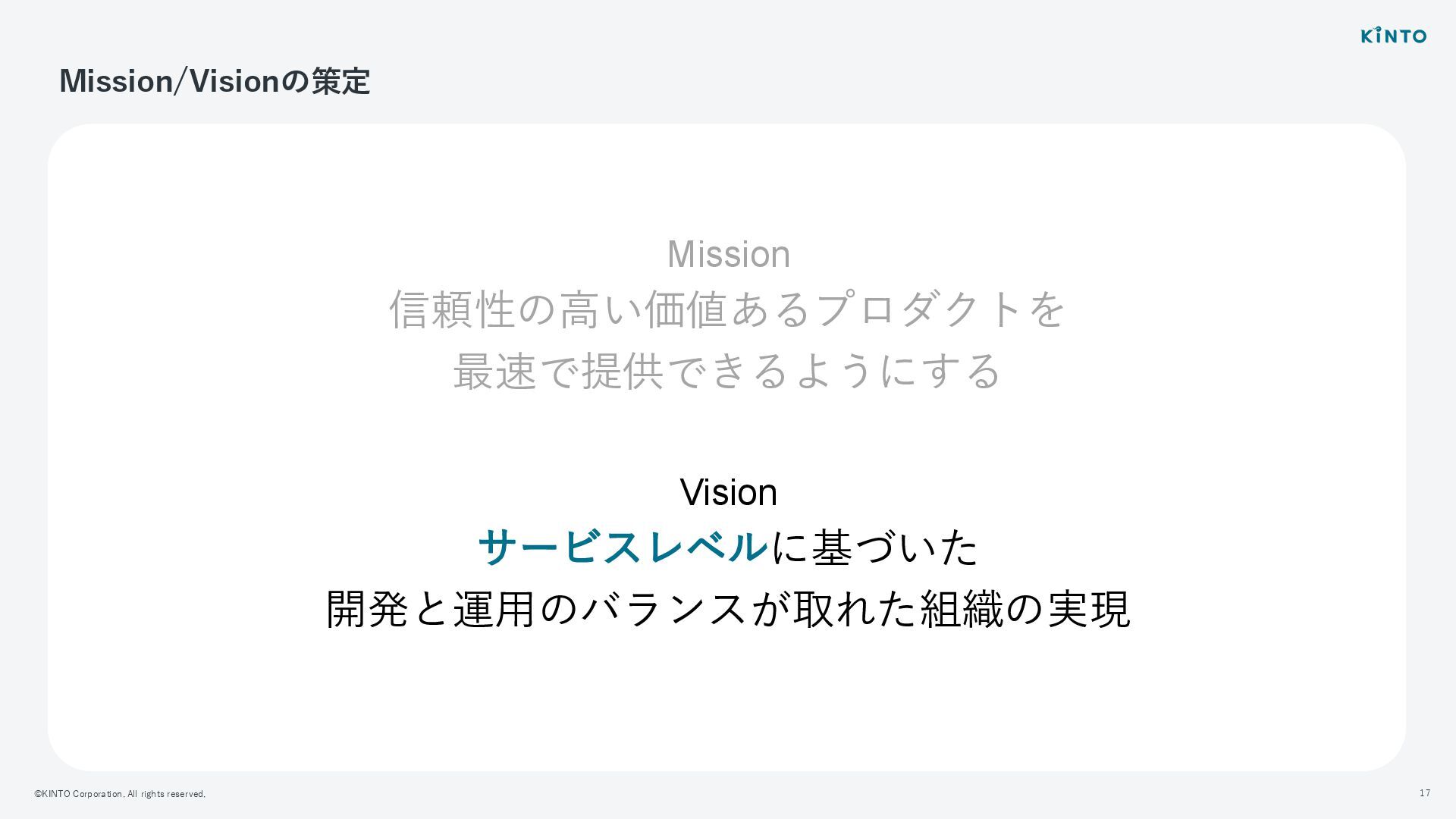The image size is (1456, 819).
Task: Click the line 最速で提供できるようにする
Action: (727, 371)
